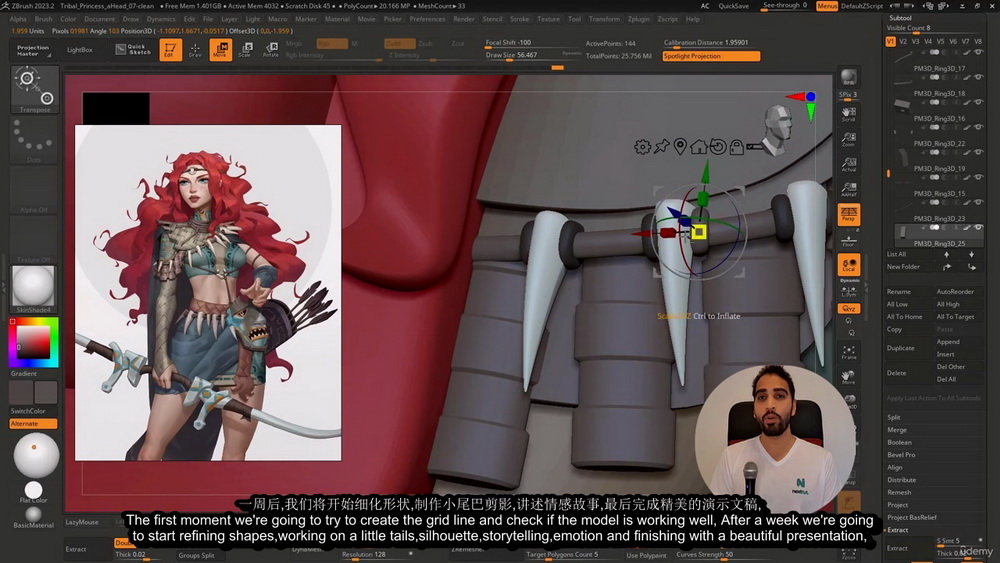Collapse the Extract section header

(897, 530)
